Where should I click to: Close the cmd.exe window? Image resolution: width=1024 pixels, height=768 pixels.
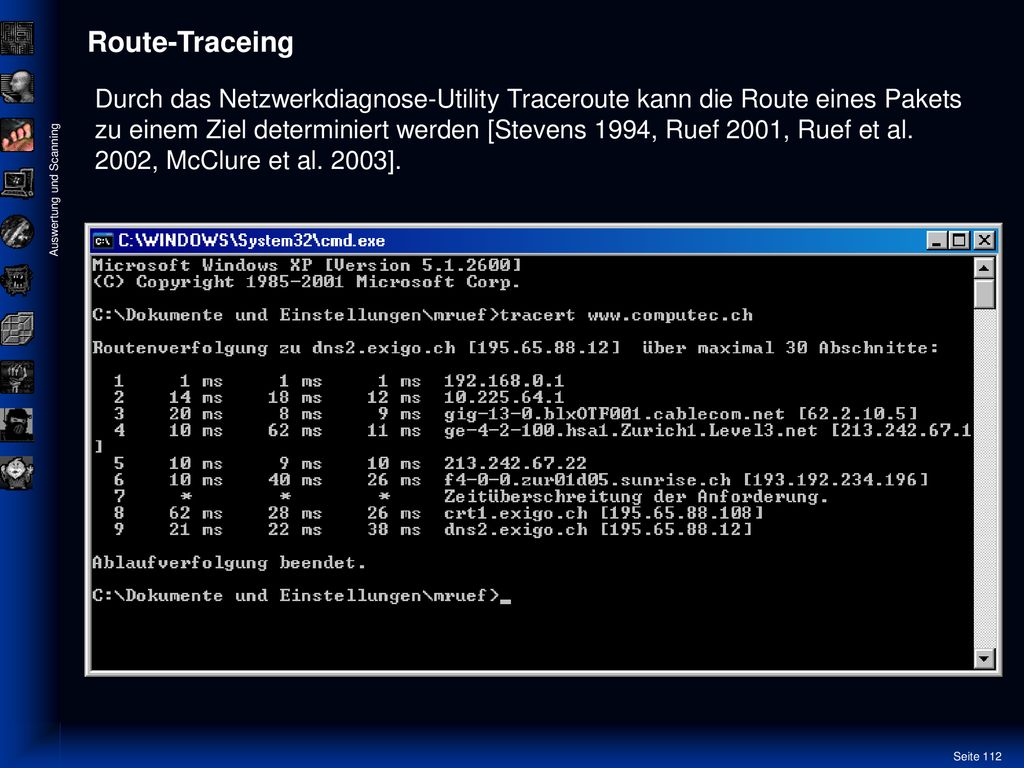coord(984,240)
